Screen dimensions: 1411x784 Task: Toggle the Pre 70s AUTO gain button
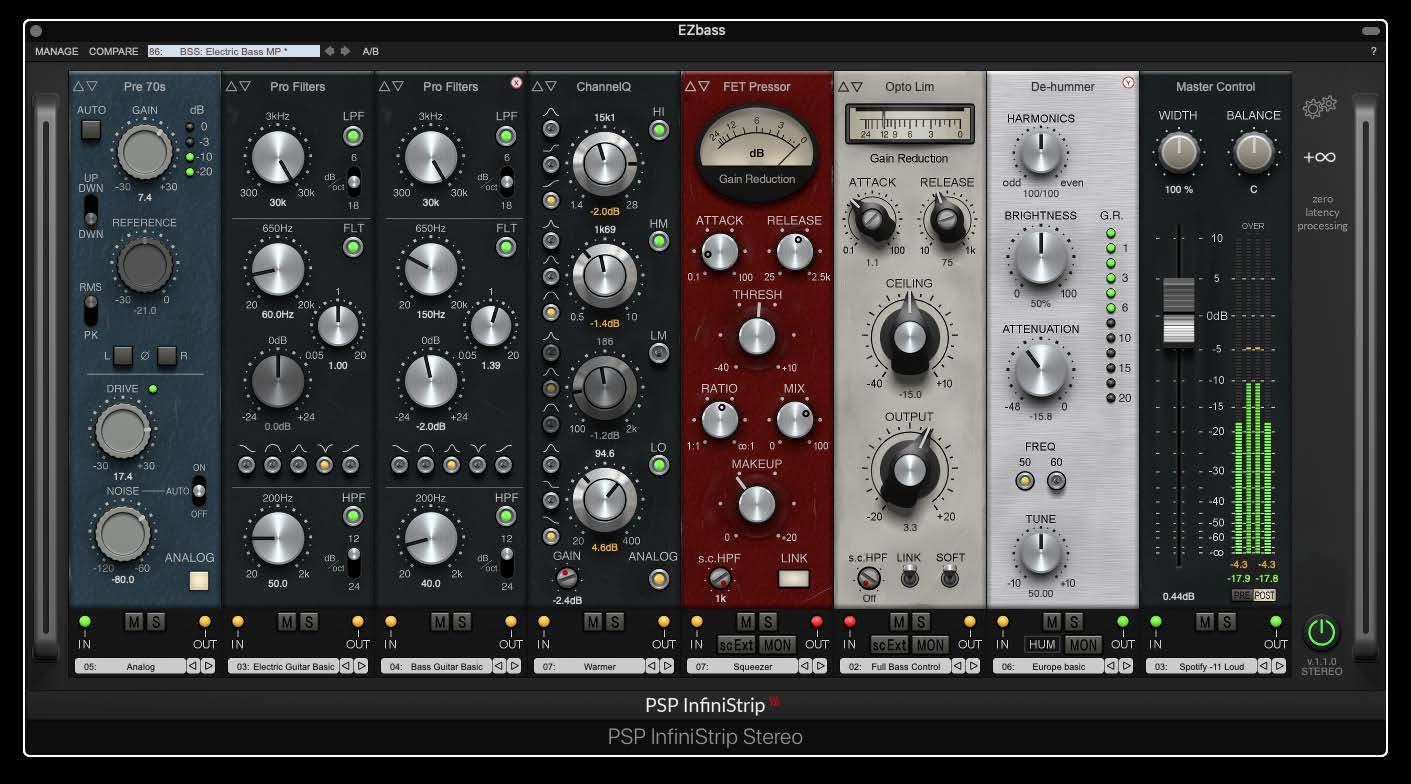point(91,129)
